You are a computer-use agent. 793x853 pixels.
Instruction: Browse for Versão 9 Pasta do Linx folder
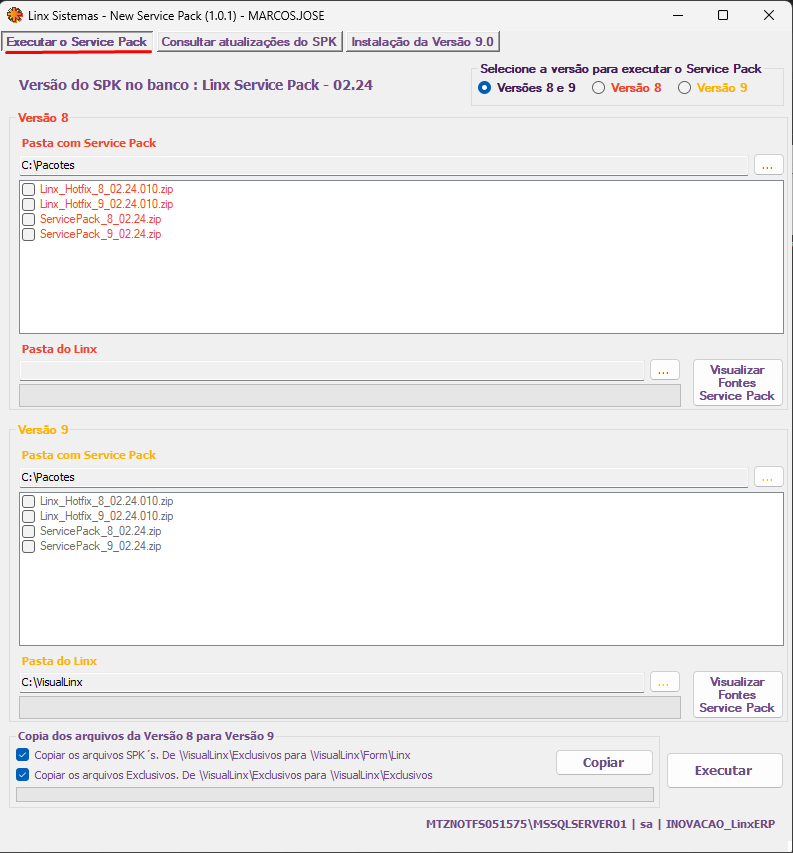[665, 682]
